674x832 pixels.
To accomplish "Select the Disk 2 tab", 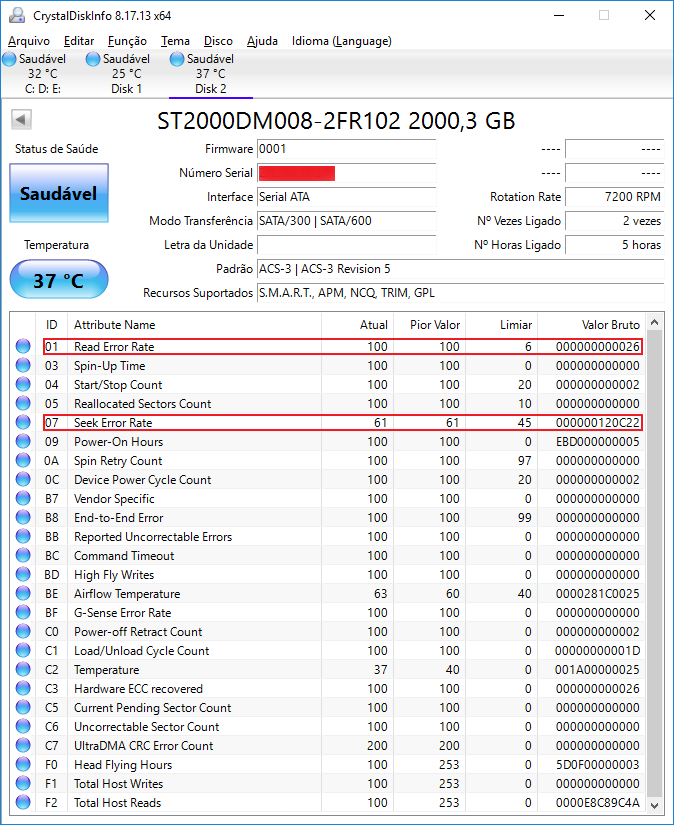I will (x=211, y=74).
